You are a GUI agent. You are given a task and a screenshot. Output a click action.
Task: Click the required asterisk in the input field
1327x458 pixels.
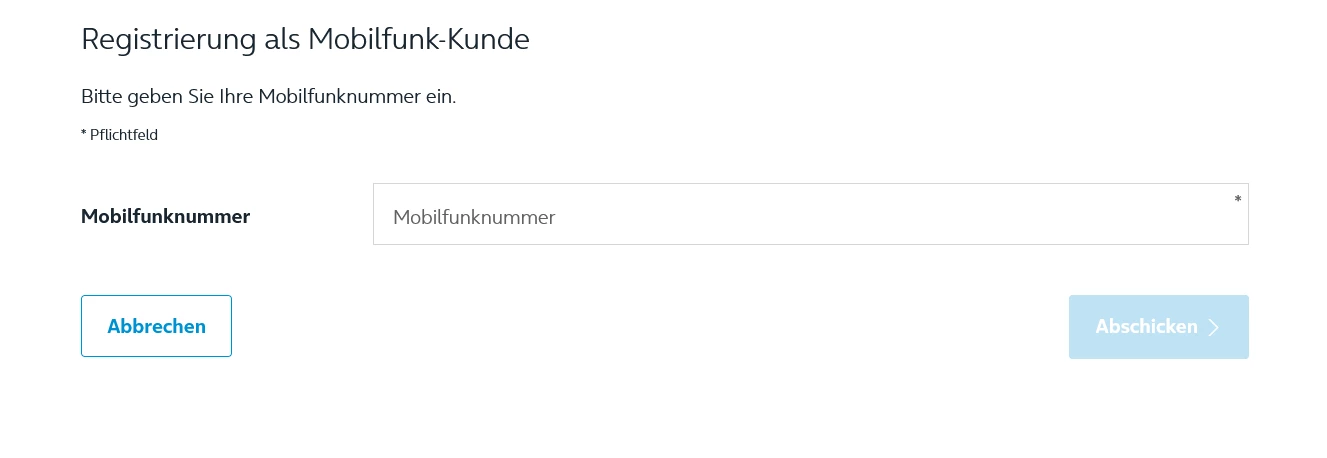point(1238,199)
